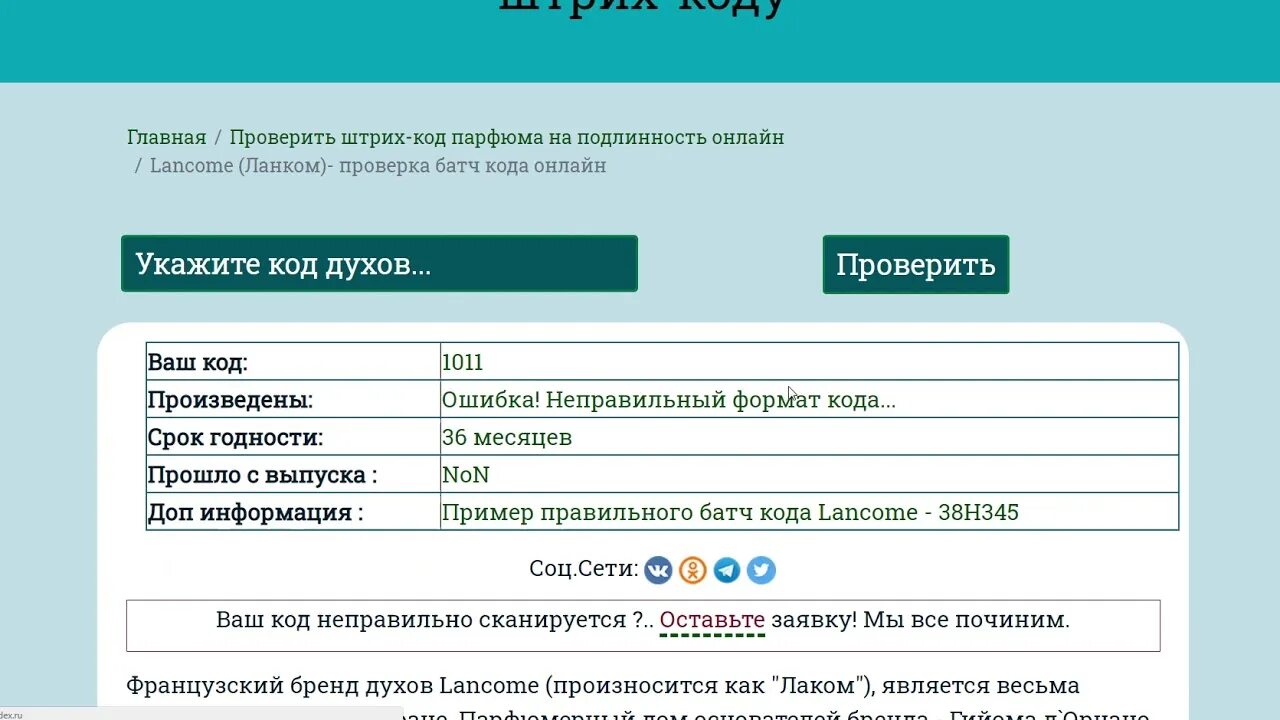
Task: Open the VK social share icon
Action: [x=658, y=570]
